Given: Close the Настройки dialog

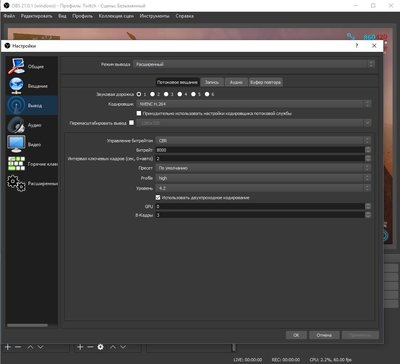Looking at the screenshot, I should [374, 46].
